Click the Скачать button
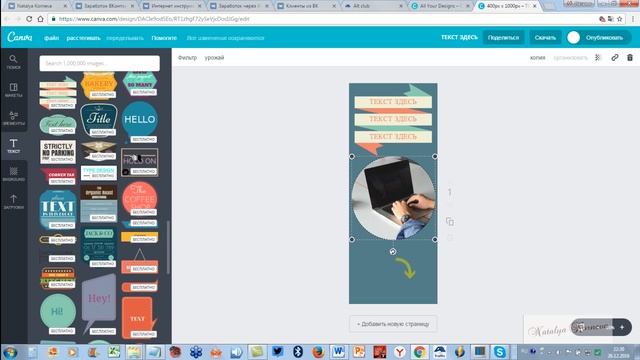 (545, 38)
